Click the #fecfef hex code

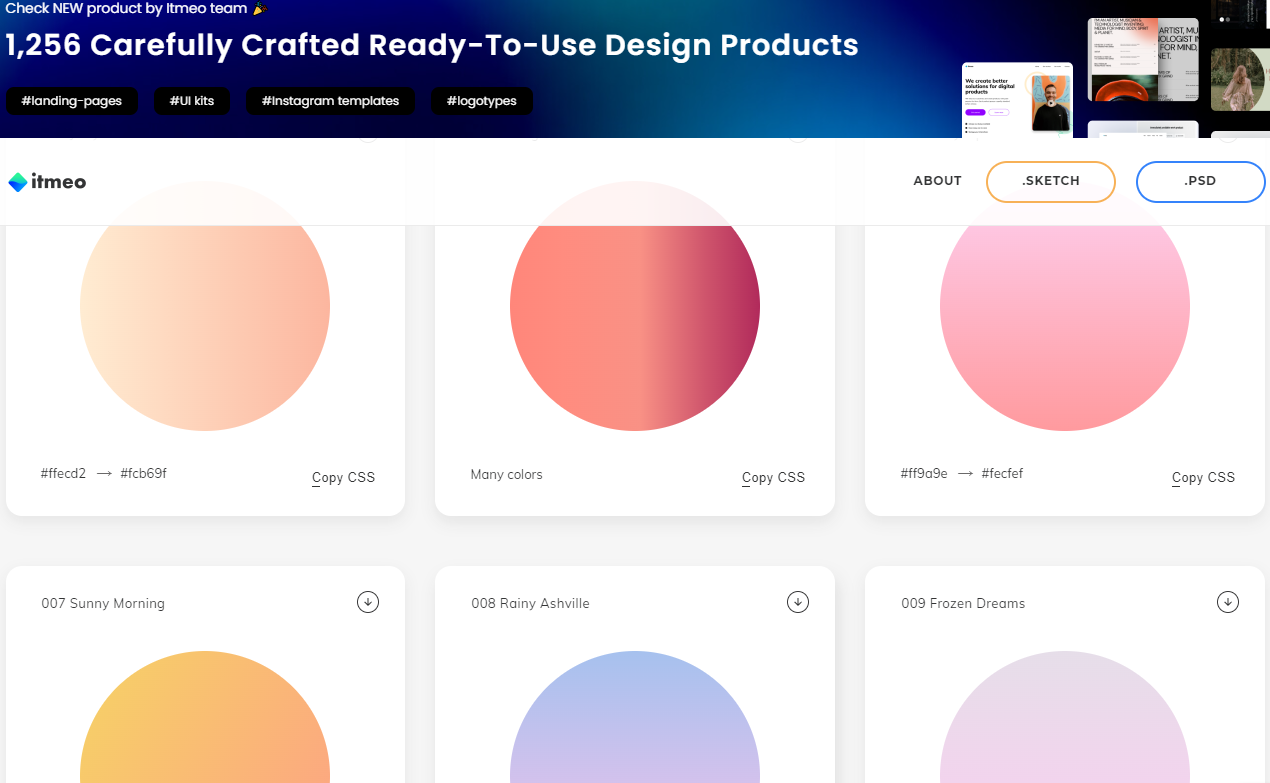[1002, 474]
